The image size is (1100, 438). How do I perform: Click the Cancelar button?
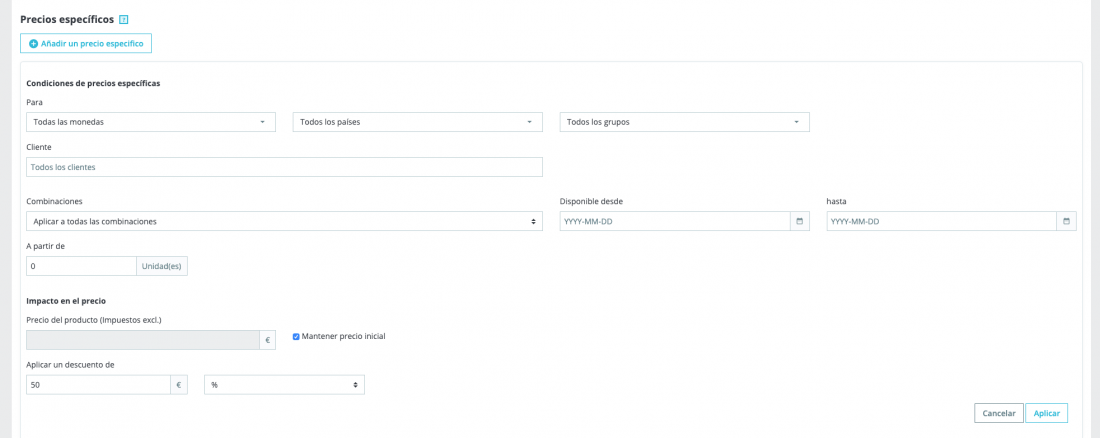coord(999,413)
